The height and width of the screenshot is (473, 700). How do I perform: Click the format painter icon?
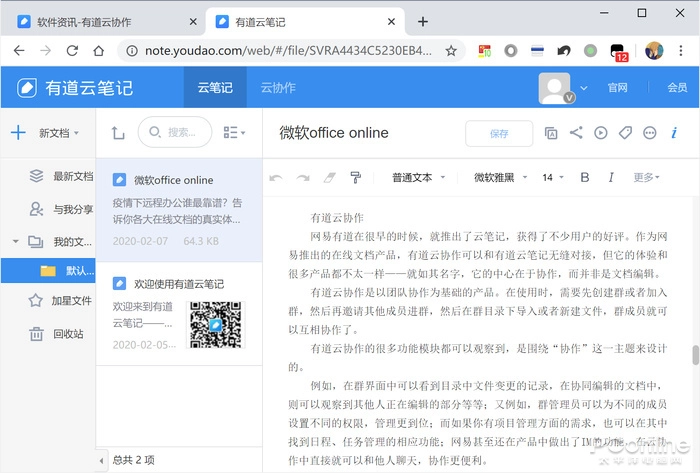[x=355, y=177]
